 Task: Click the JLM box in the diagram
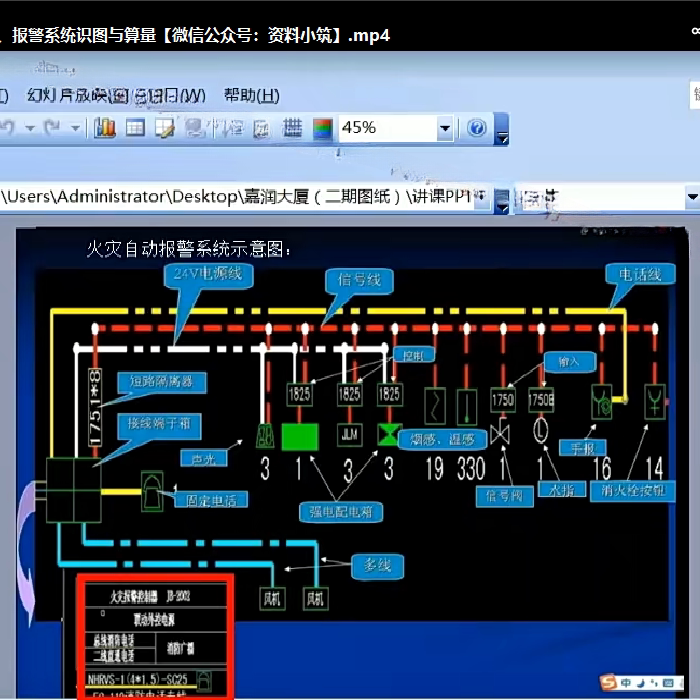350,434
